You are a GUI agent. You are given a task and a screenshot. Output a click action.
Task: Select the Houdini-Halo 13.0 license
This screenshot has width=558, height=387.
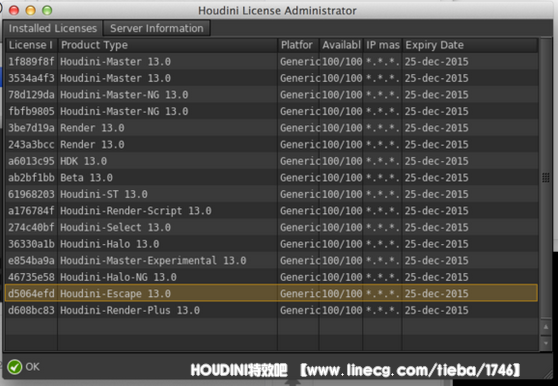(272, 244)
